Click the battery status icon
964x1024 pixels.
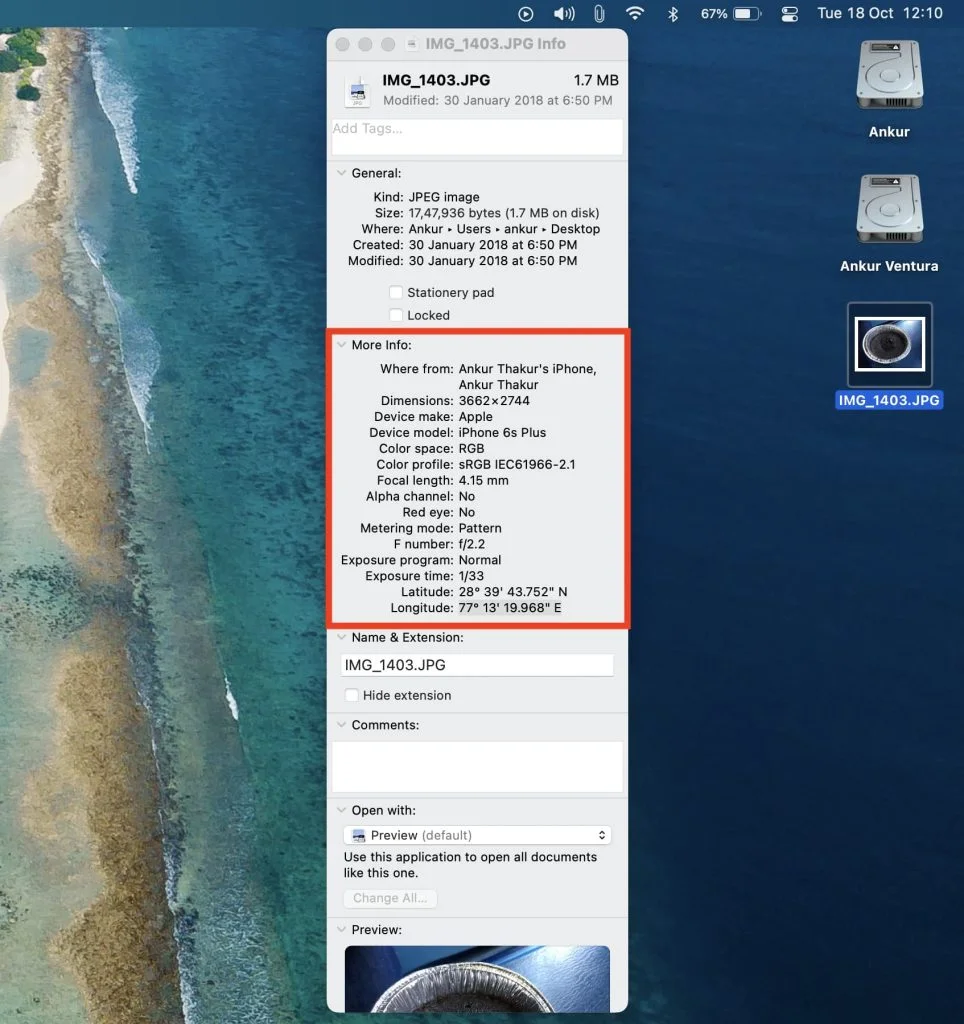747,14
